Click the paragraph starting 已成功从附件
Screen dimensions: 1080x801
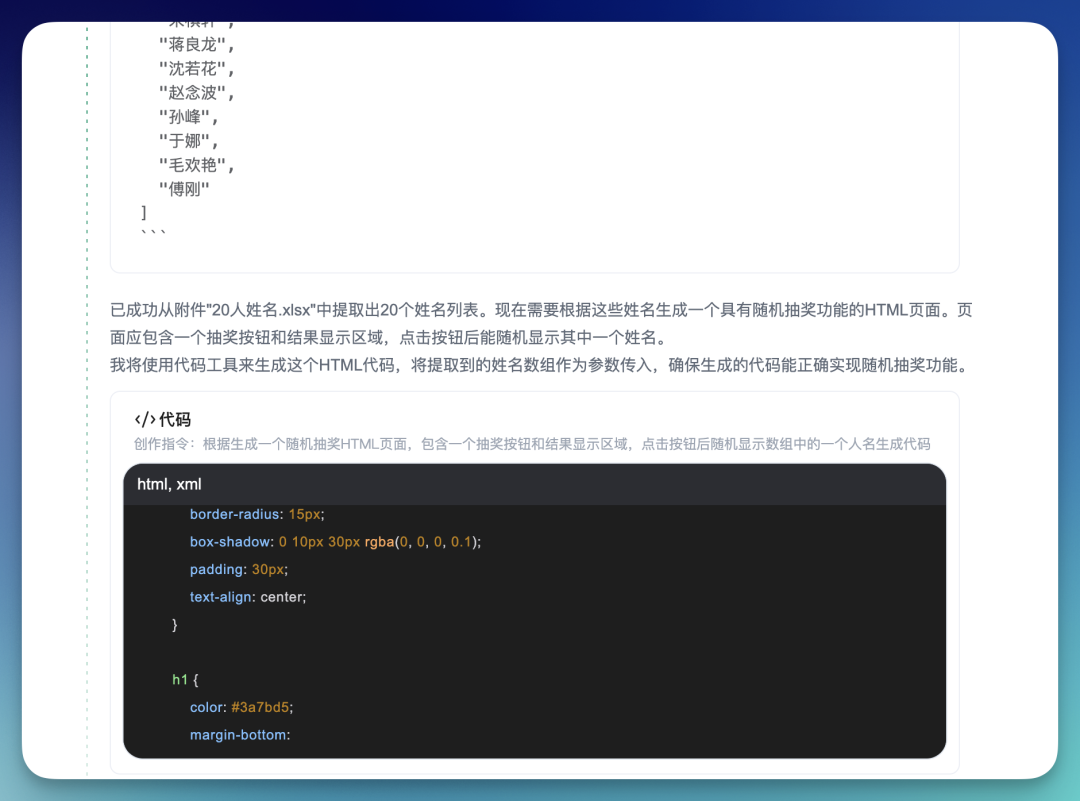pos(541,324)
